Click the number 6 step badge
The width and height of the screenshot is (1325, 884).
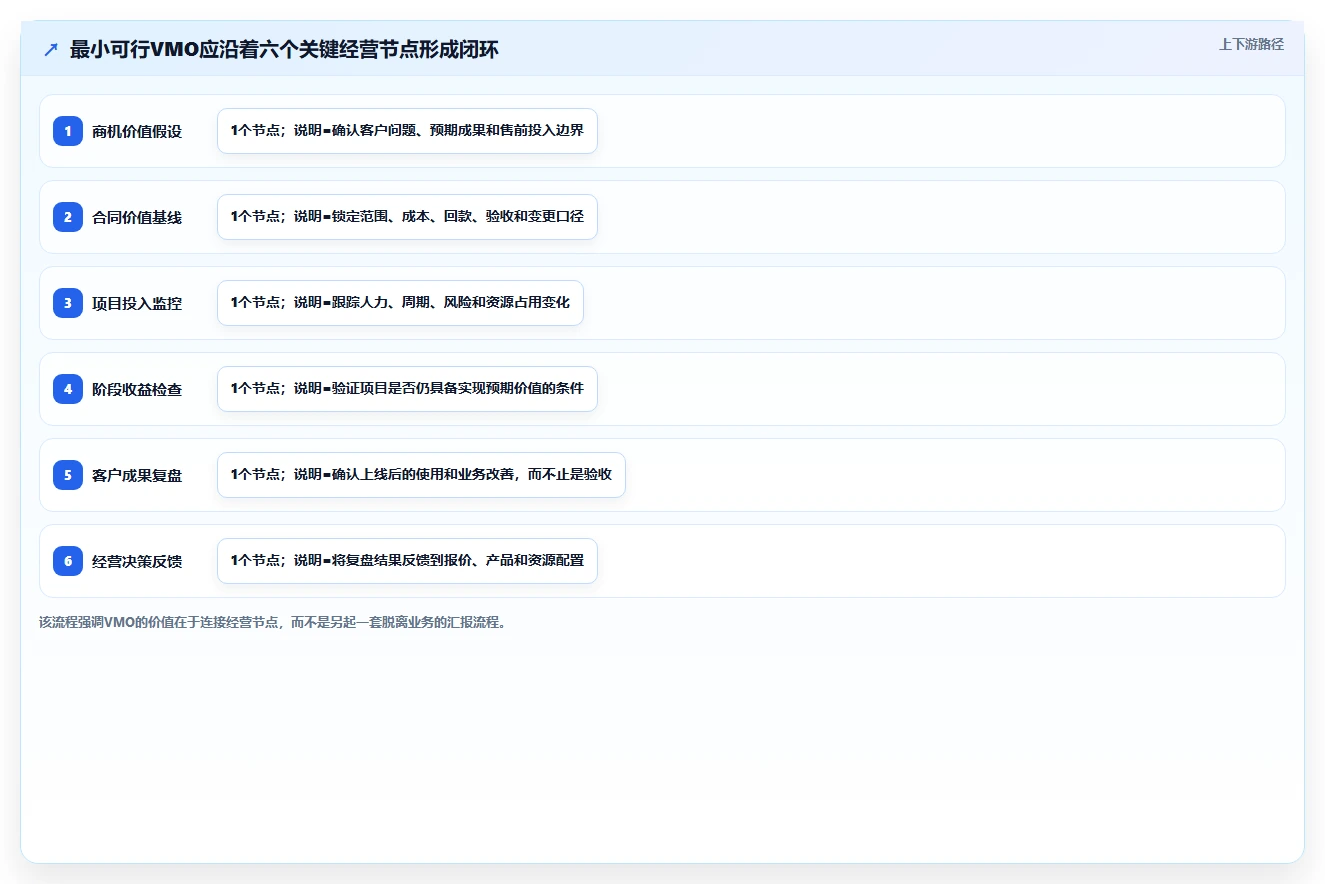click(x=68, y=561)
